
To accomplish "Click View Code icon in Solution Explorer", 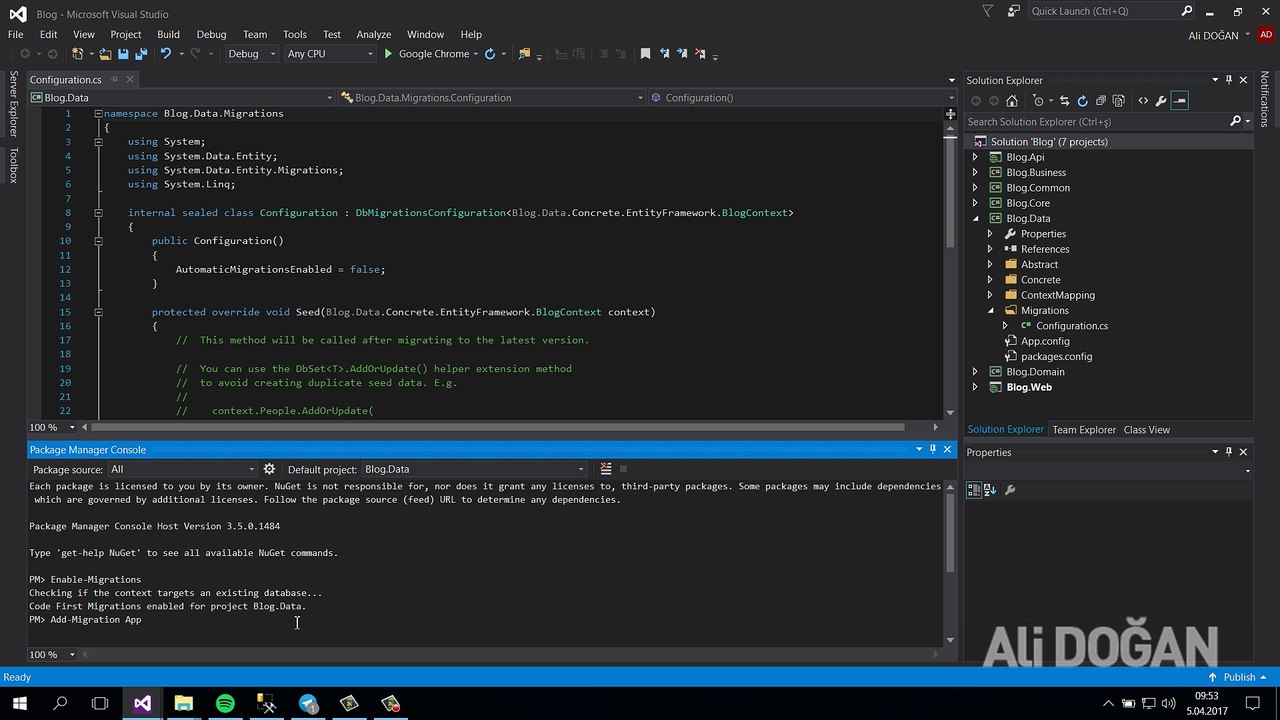I will pyautogui.click(x=1143, y=101).
